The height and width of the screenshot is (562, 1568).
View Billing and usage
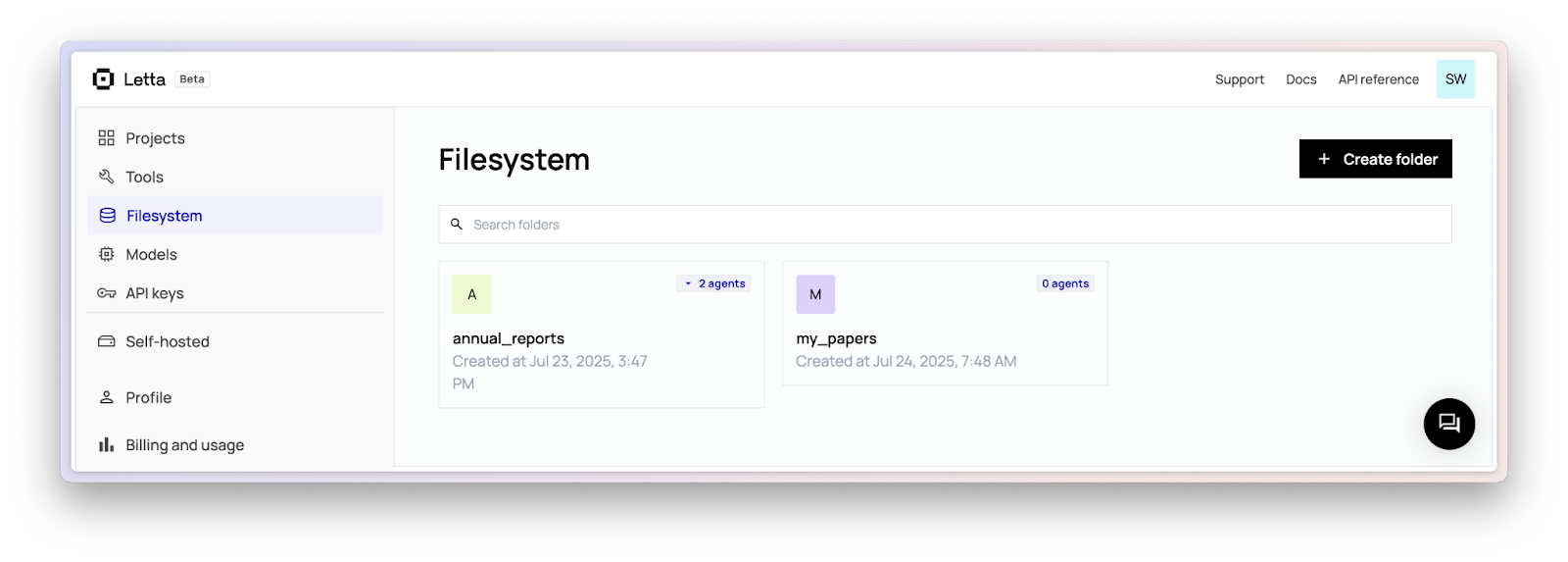(235, 445)
